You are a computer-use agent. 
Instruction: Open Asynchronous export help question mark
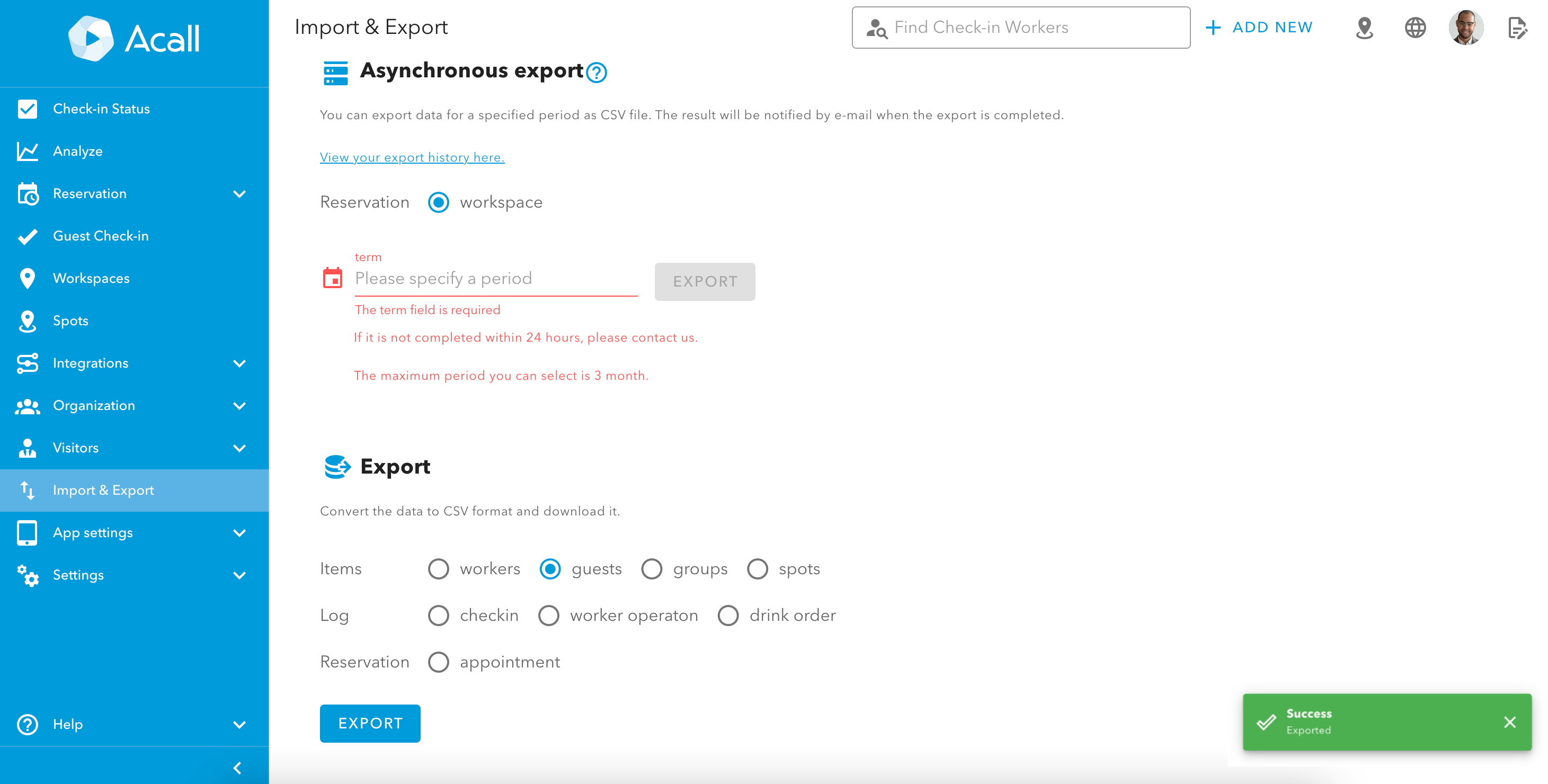[597, 73]
